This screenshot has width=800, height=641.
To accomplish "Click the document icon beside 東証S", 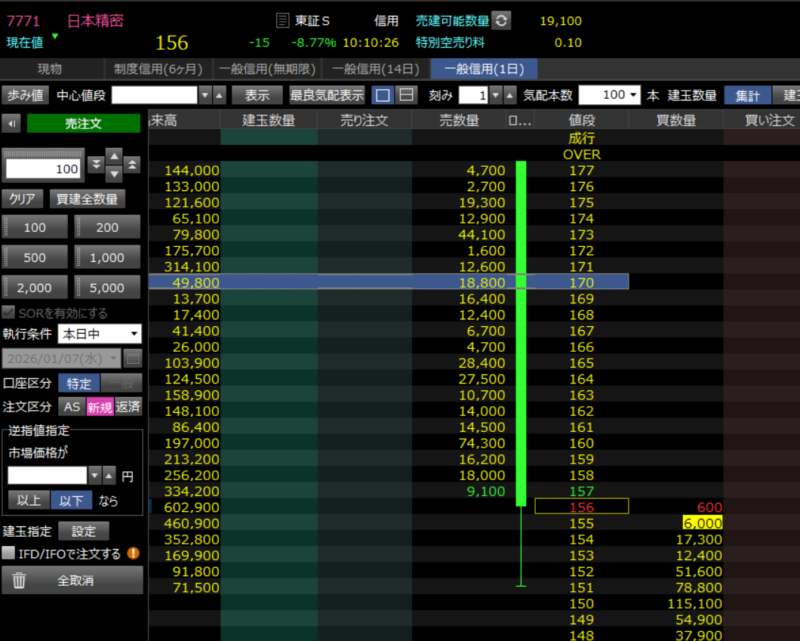I will [x=283, y=20].
